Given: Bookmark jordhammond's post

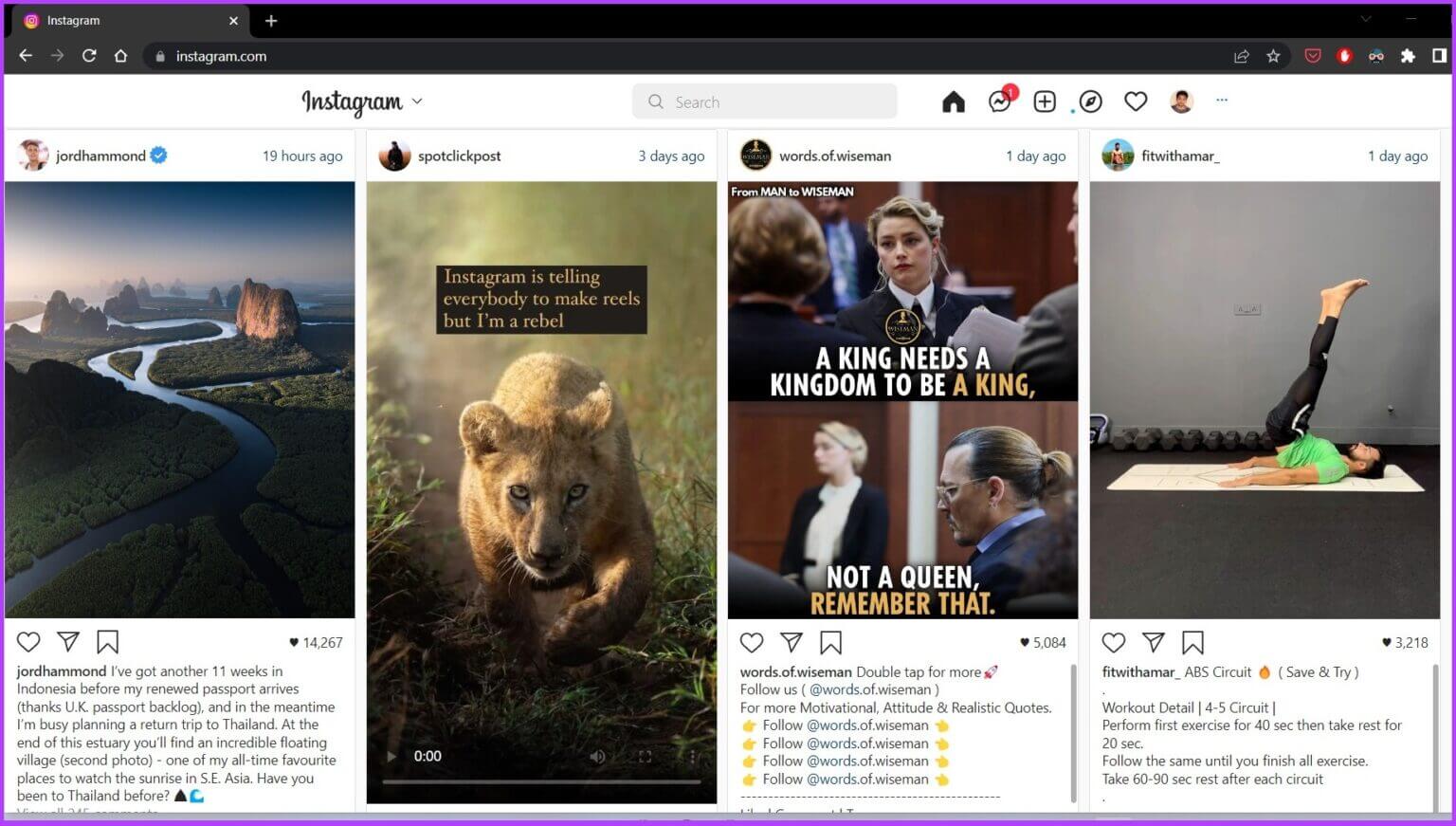Looking at the screenshot, I should 107,642.
